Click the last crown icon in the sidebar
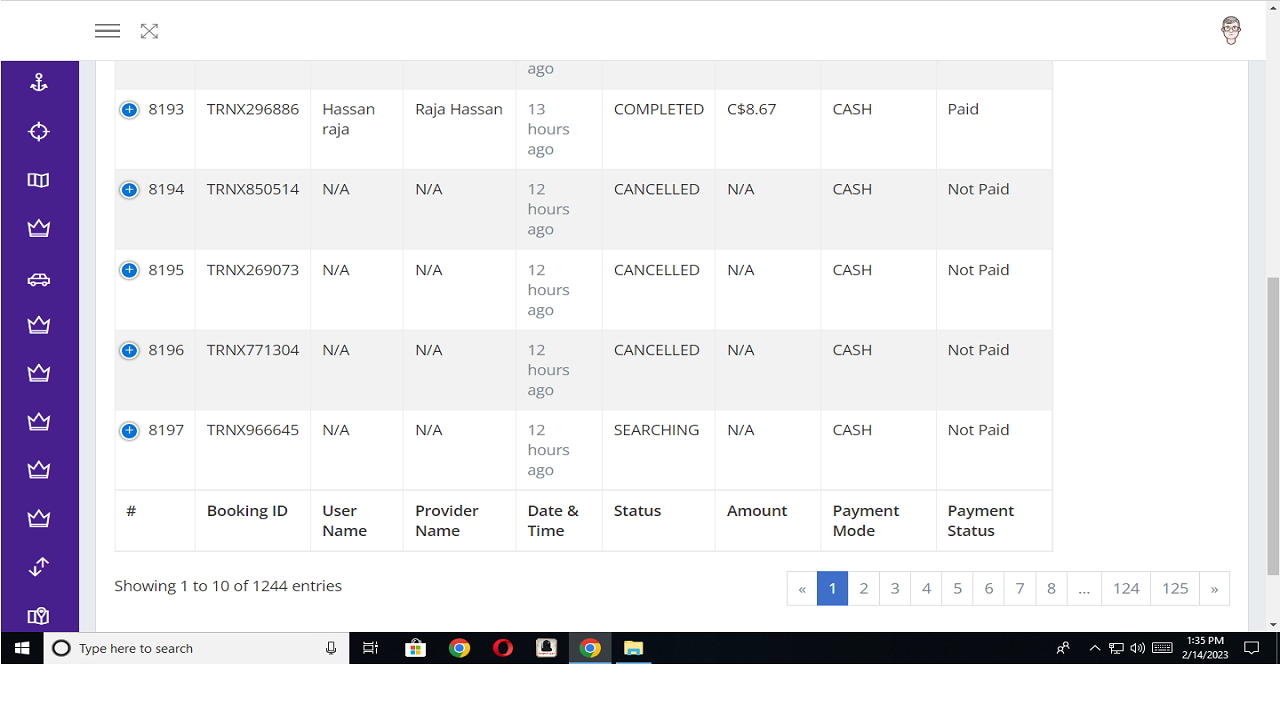This screenshot has height=720, width=1280. 39,518
